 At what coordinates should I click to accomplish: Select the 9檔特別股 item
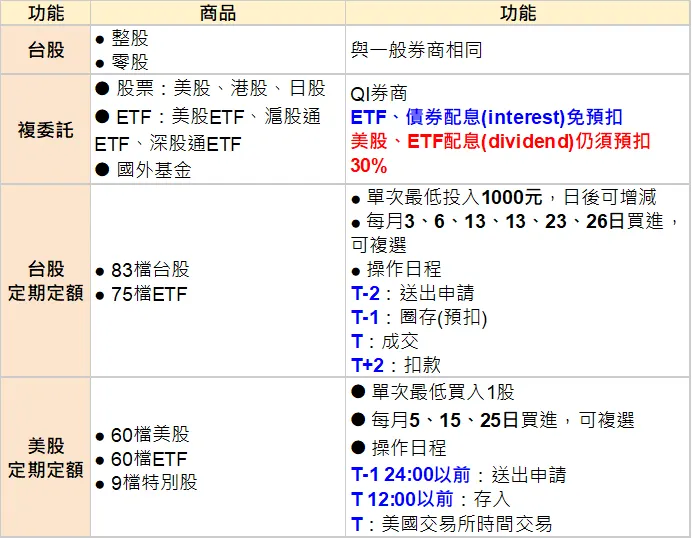click(154, 482)
